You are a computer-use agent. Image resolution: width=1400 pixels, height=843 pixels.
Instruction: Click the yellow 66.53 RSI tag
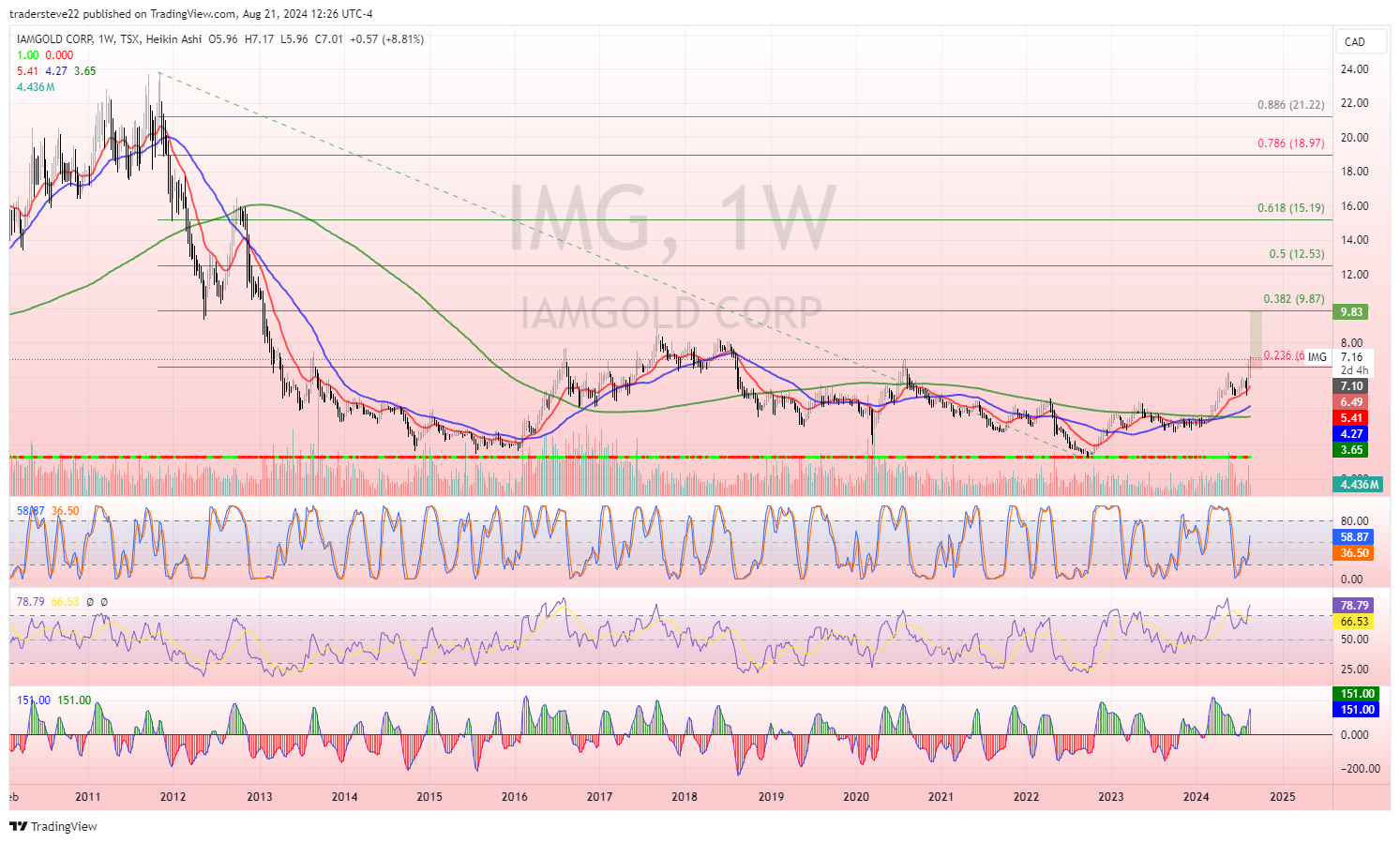[1355, 622]
